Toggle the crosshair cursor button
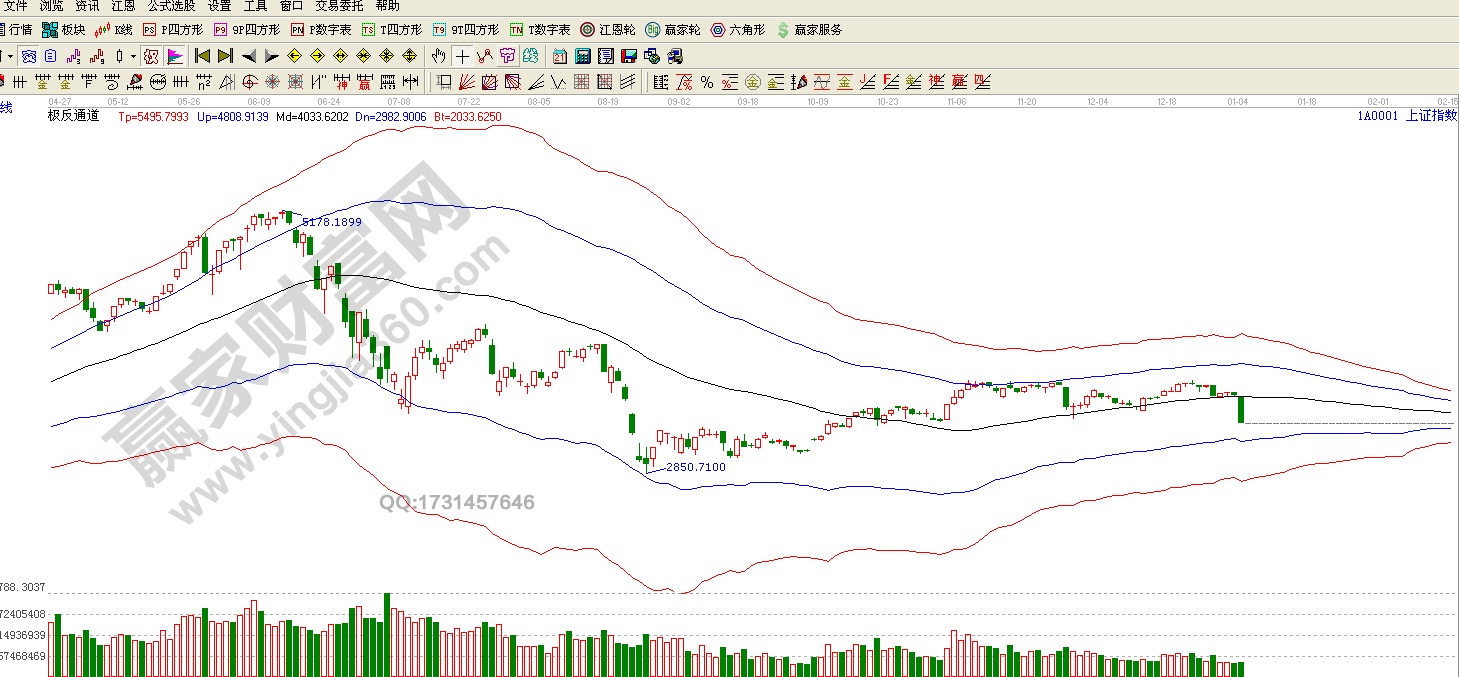The width and height of the screenshot is (1459, 677). click(x=462, y=56)
